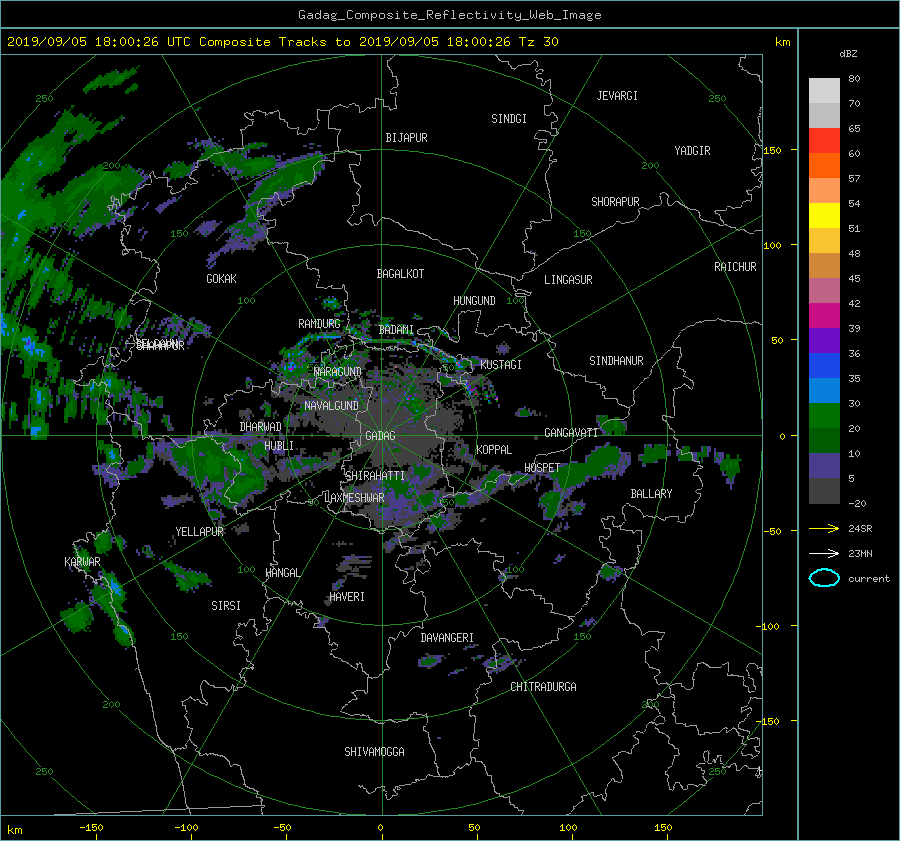The height and width of the screenshot is (841, 900).
Task: Select the SHORAPUR label
Action: pos(615,202)
